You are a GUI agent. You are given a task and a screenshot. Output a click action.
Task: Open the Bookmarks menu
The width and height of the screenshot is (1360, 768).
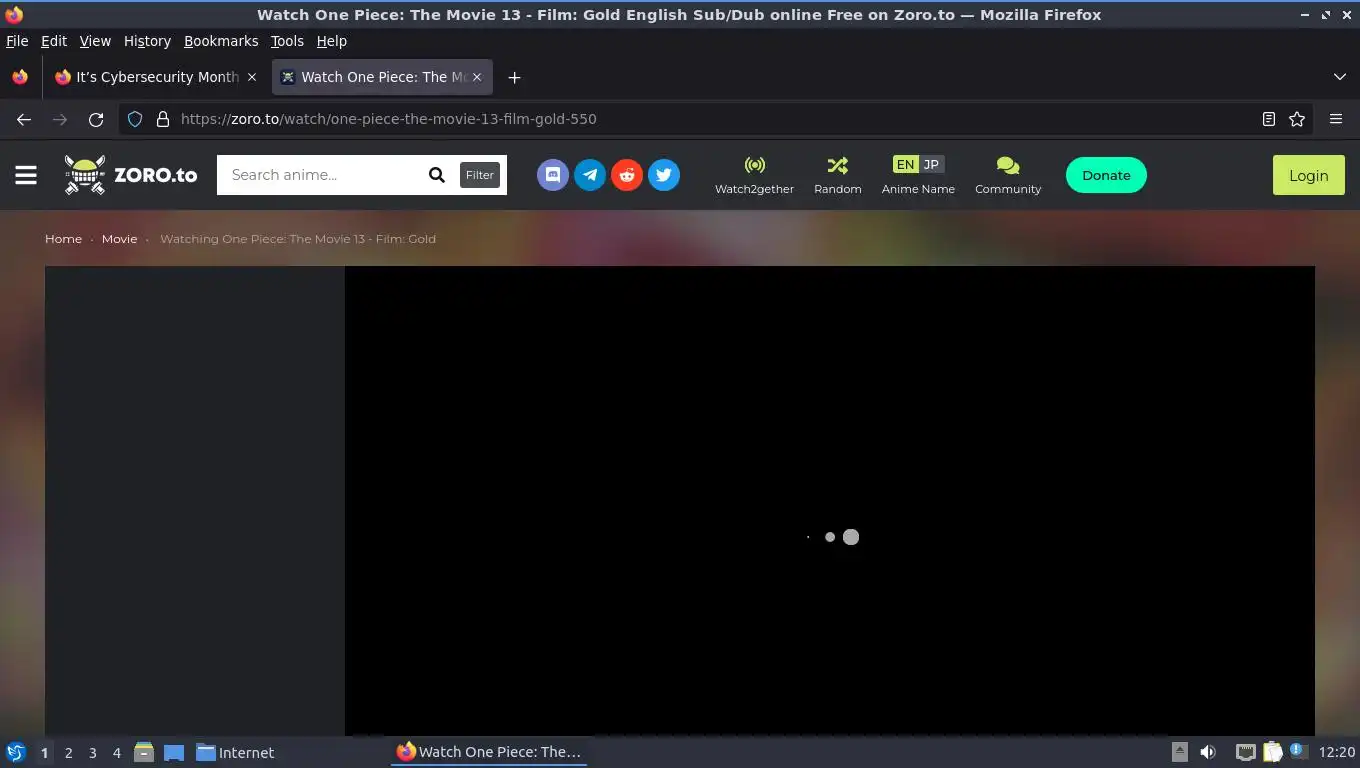click(x=221, y=41)
